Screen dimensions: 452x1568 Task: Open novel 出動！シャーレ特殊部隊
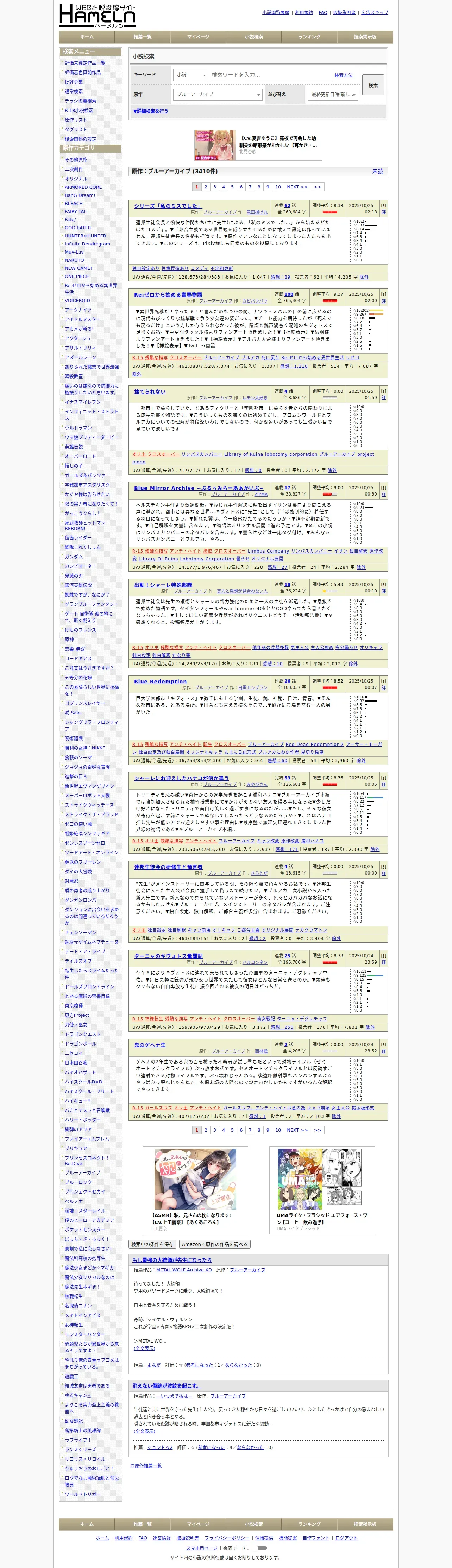[x=163, y=585]
